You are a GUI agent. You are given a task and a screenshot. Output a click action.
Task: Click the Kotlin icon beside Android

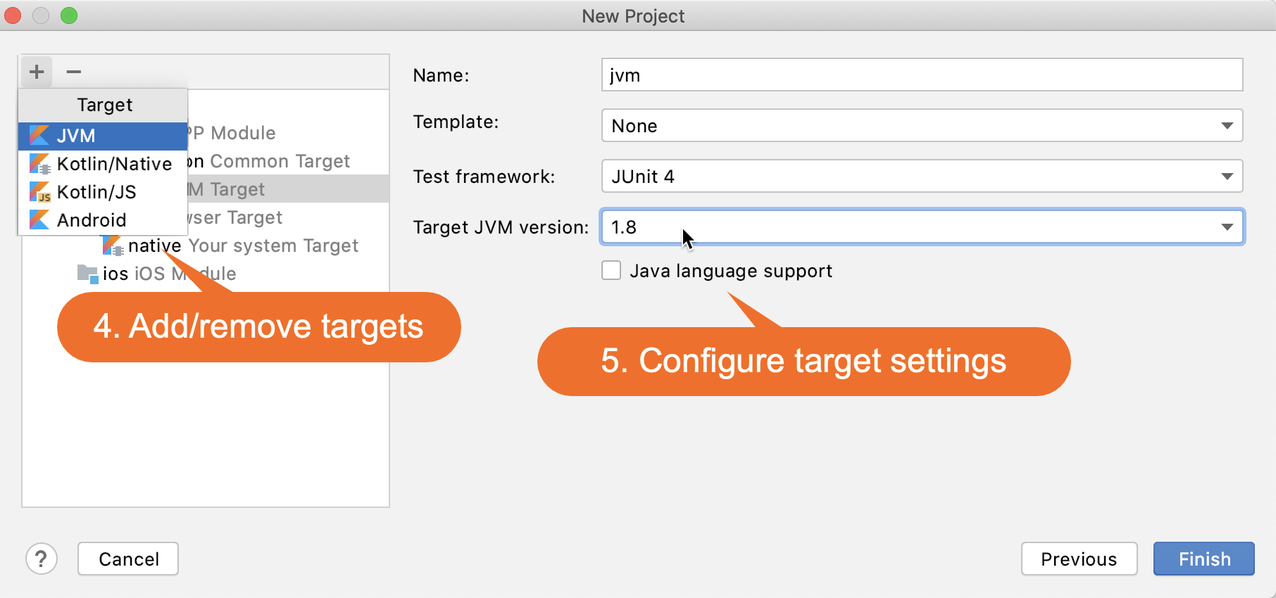coord(40,220)
